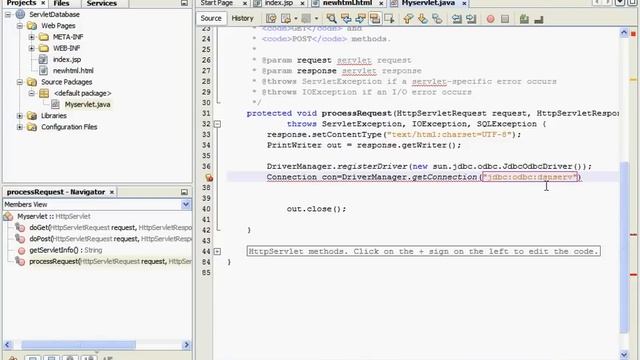Click the Shift Line Left icon
Screen dimensions: 640x360
point(457,19)
